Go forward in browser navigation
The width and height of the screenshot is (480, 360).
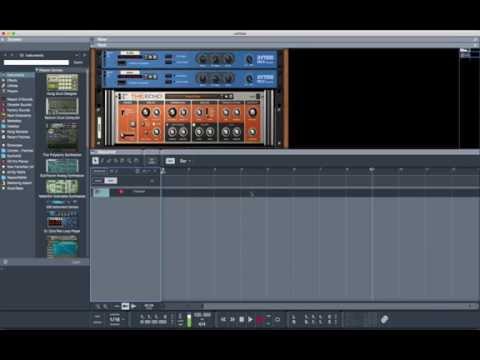(x=12, y=55)
